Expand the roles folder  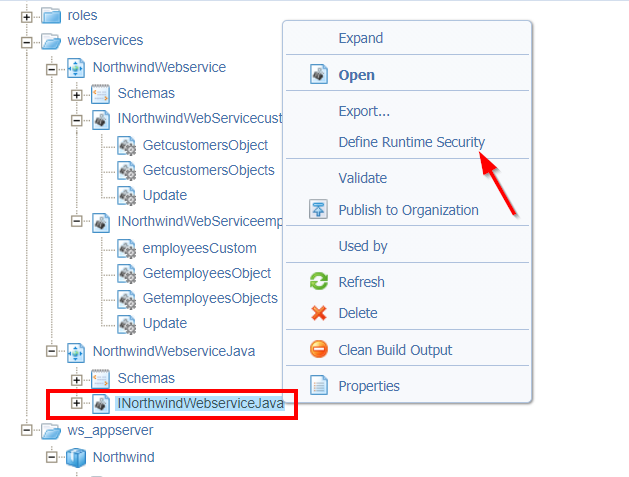[x=27, y=16]
